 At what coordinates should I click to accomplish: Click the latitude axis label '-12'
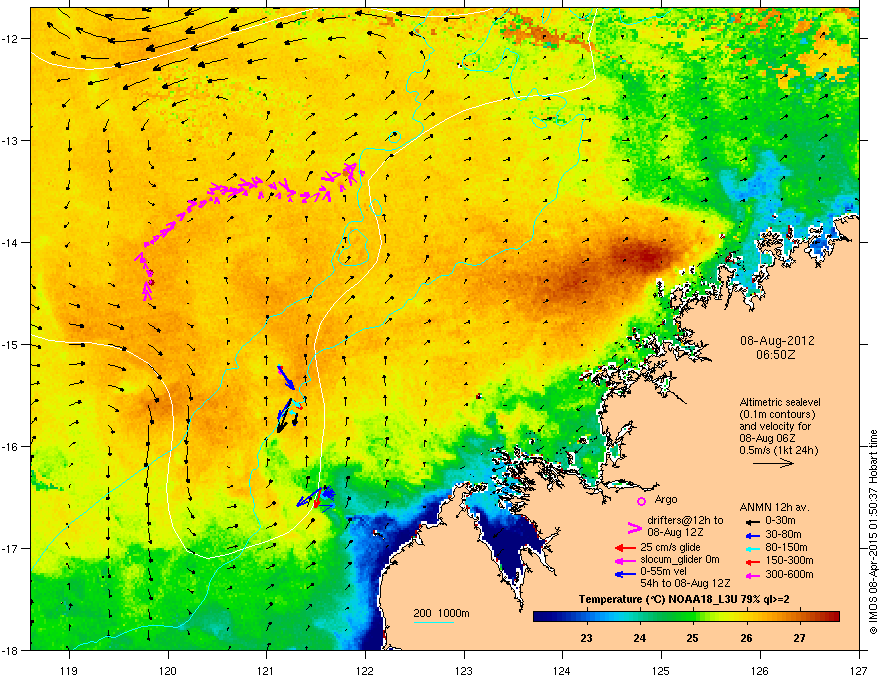11,38
